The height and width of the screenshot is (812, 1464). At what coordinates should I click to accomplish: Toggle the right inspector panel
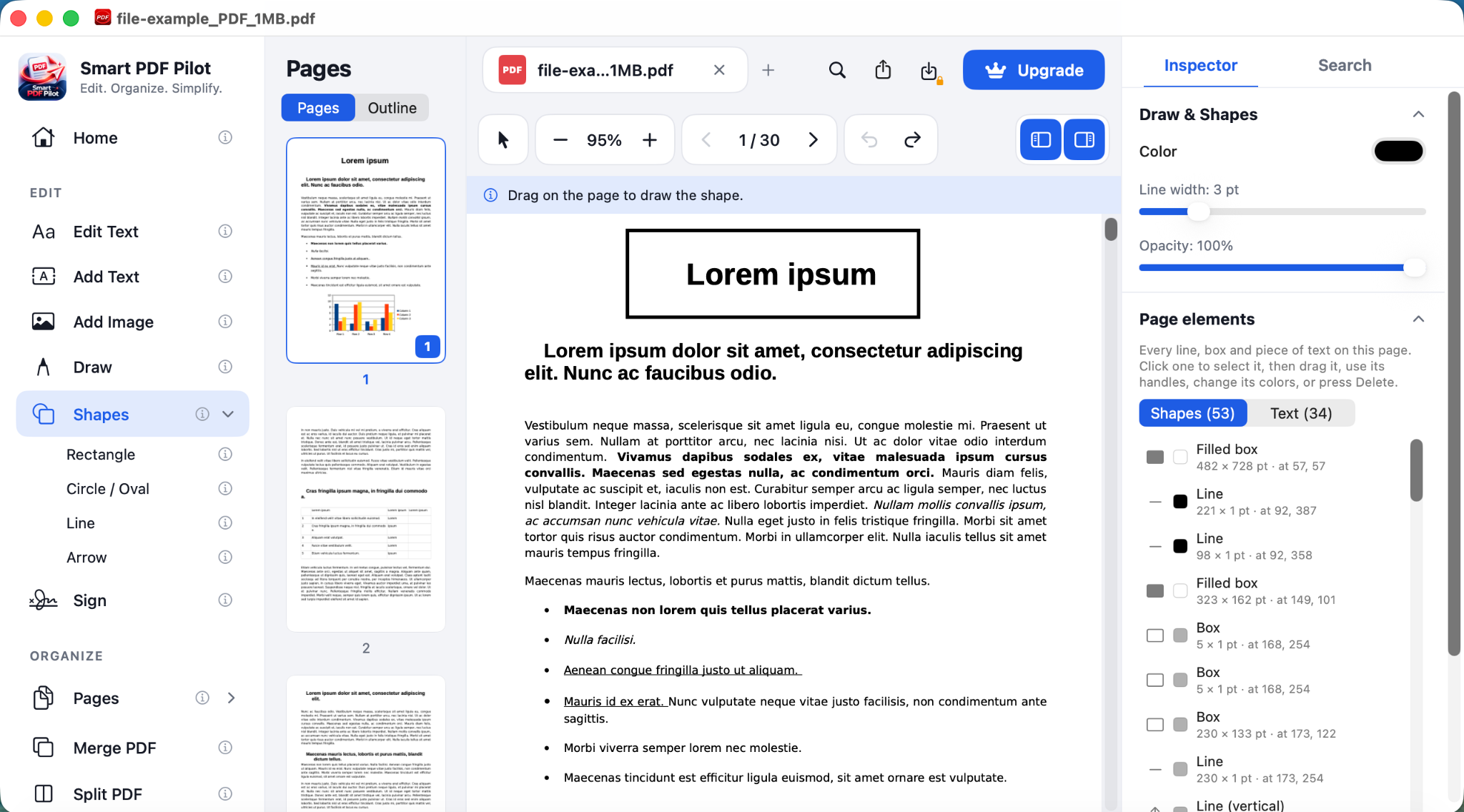click(1084, 140)
